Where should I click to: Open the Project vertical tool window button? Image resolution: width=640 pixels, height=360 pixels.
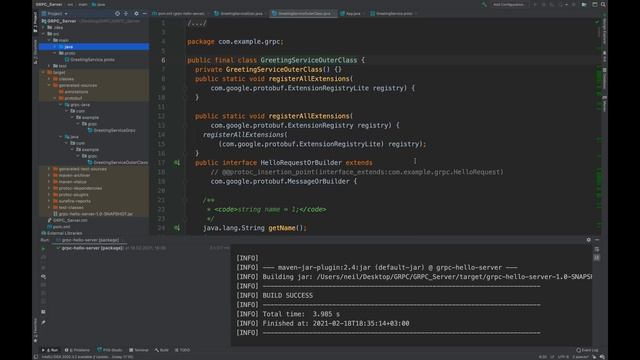pos(36,22)
